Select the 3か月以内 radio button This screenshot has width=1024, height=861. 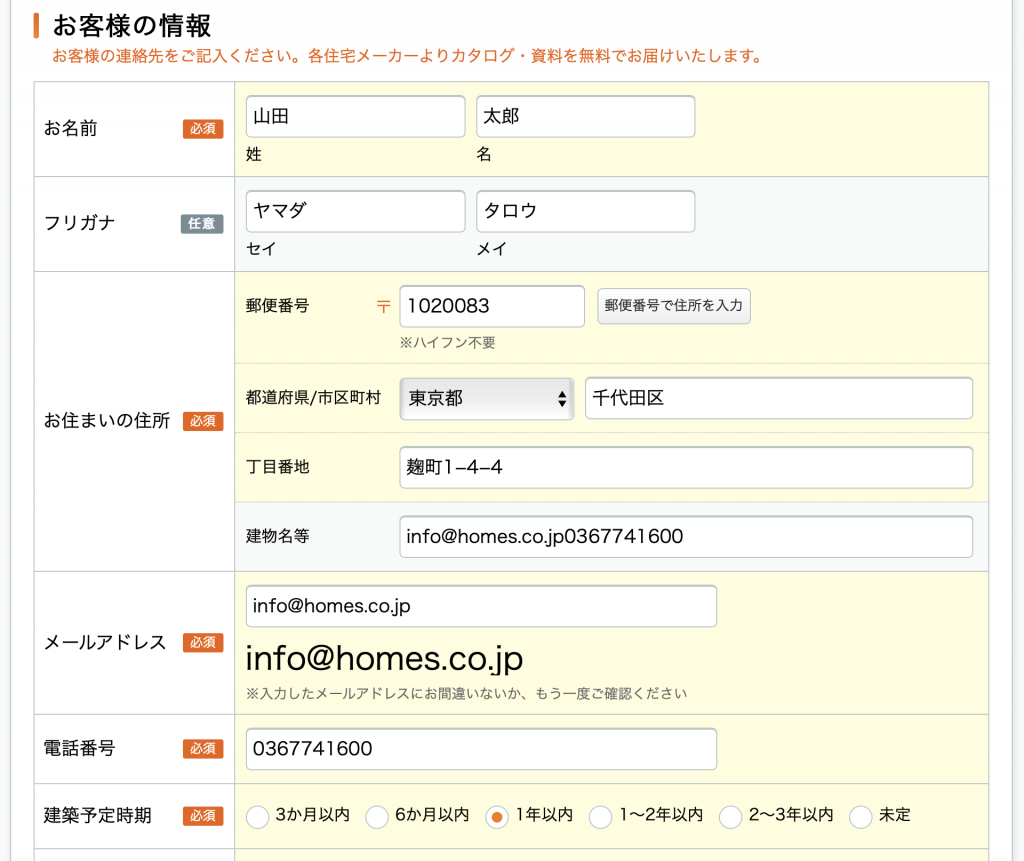click(257, 817)
